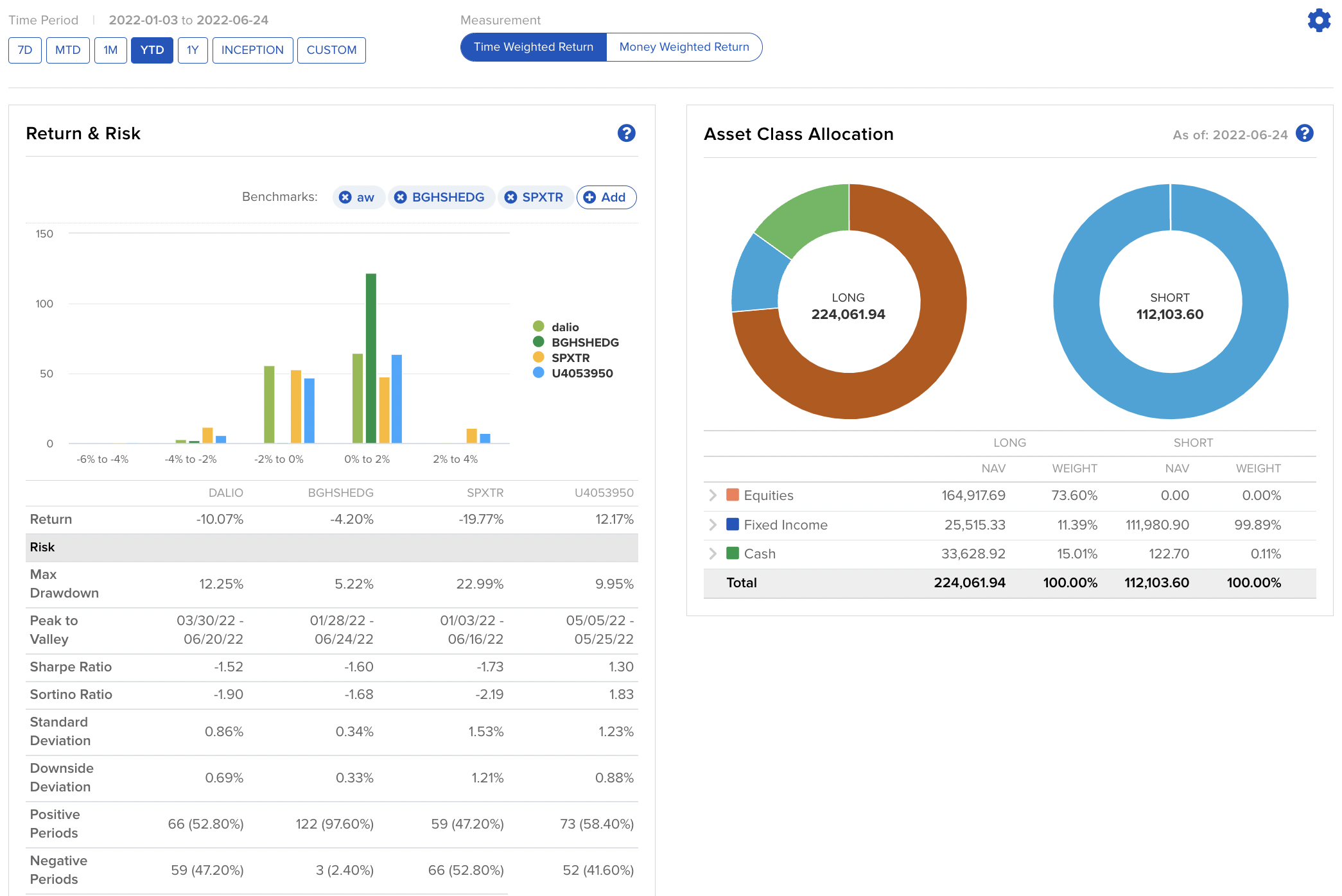The image size is (1342, 896).
Task: Select Time Weighted Return measurement
Action: pos(533,47)
